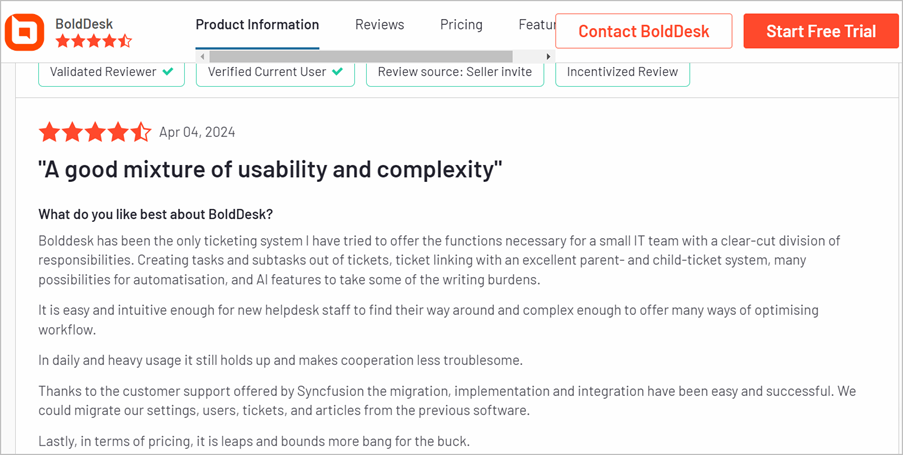Open the partially hidden Features tab
Screen dimensions: 903x455
(537, 25)
